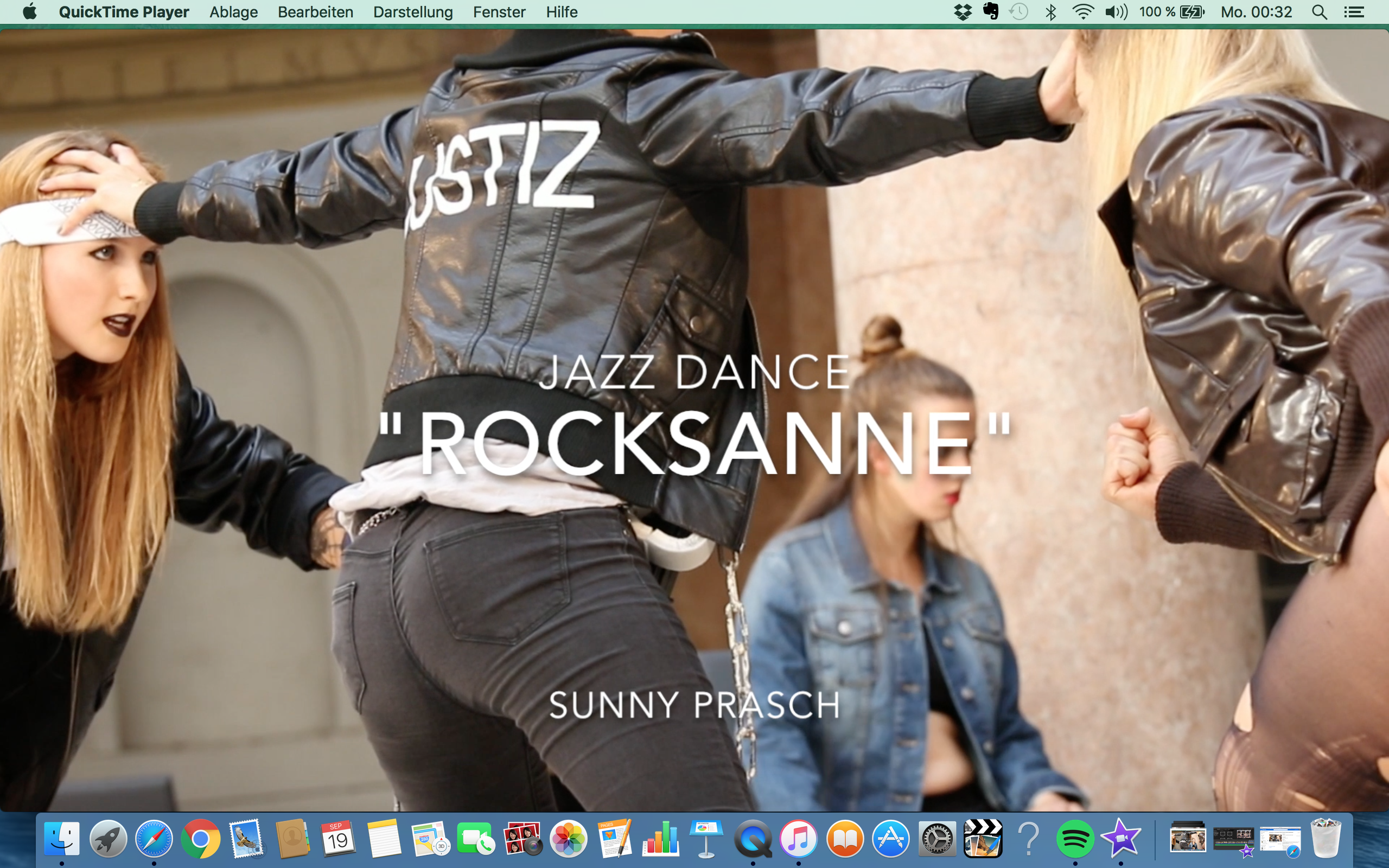Image resolution: width=1389 pixels, height=868 pixels.
Task: Open the Evernote menu bar icon
Action: [x=991, y=12]
